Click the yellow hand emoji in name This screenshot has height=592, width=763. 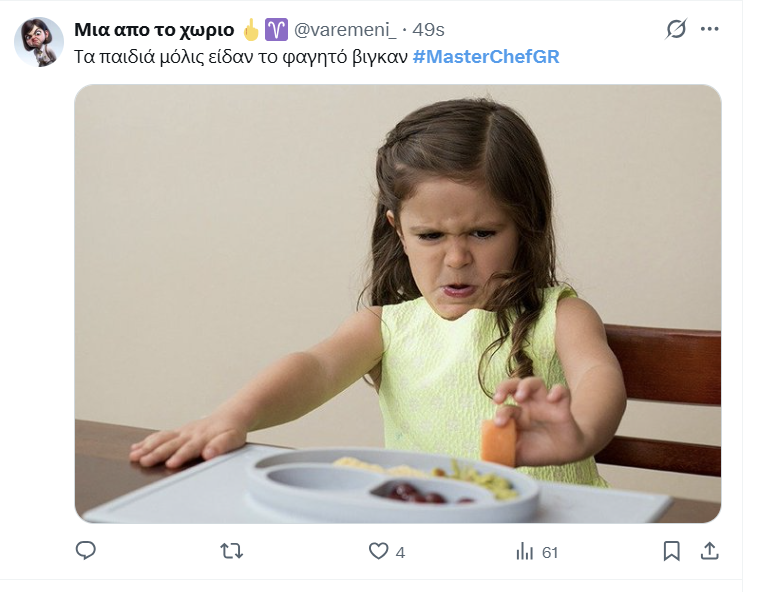(251, 30)
